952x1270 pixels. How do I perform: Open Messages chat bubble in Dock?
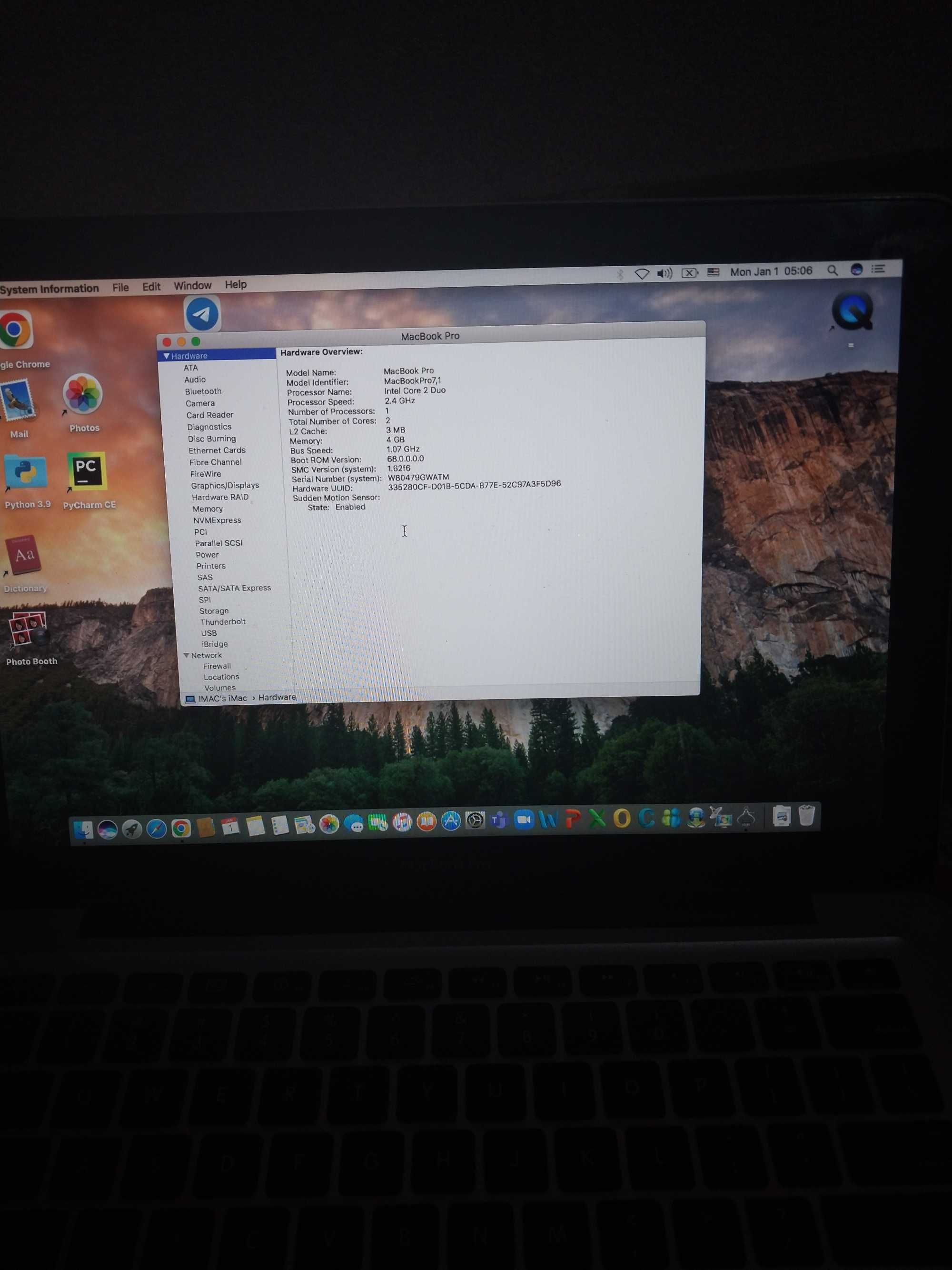coord(354,824)
